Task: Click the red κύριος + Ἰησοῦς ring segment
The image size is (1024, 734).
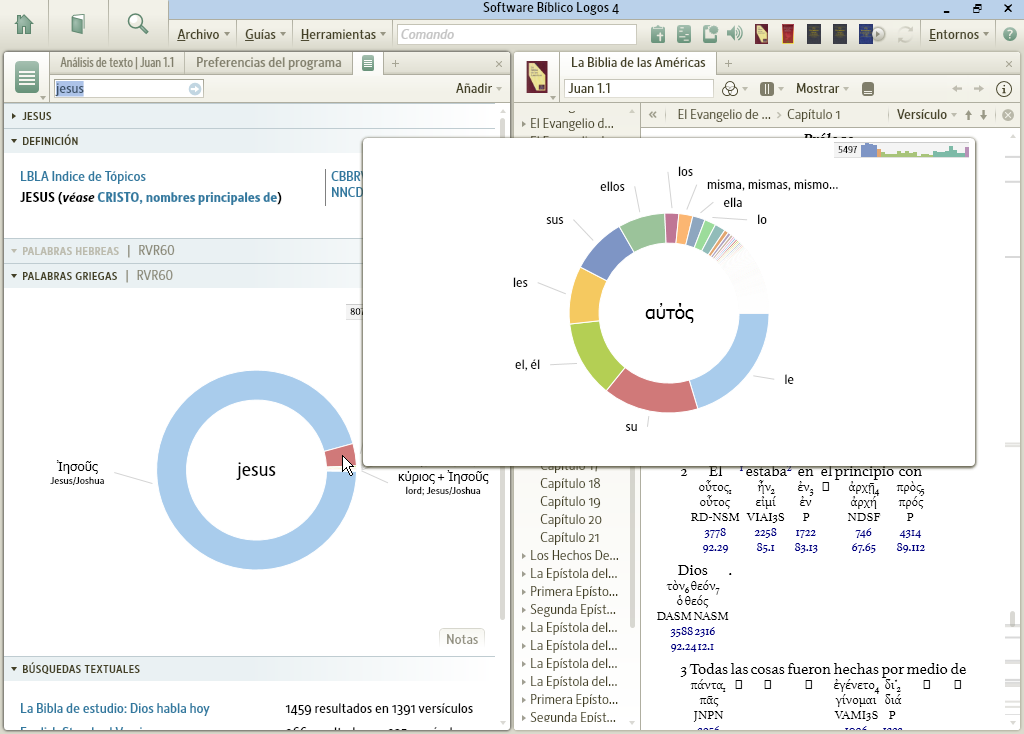Action: (340, 456)
